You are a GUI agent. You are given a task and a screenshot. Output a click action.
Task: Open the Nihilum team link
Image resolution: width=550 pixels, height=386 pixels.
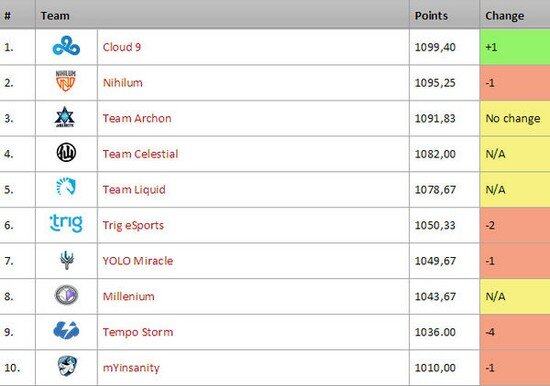(123, 83)
